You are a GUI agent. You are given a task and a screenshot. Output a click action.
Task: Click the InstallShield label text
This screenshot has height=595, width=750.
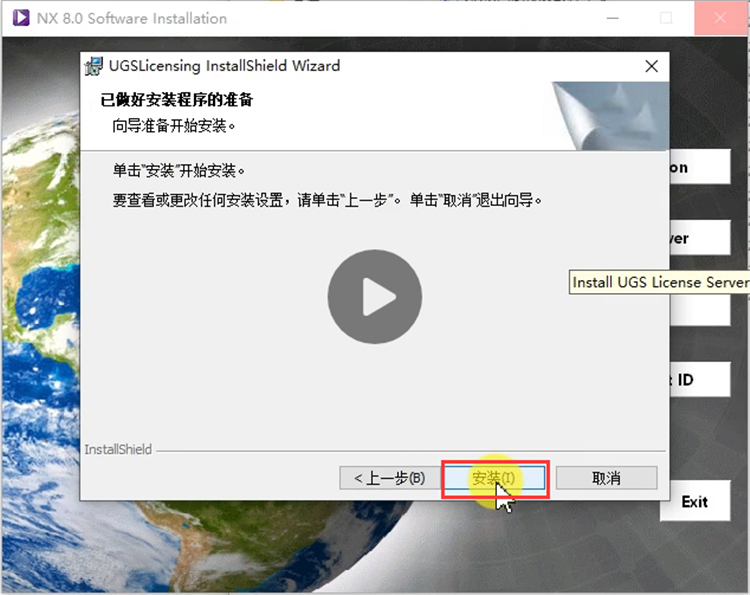click(118, 450)
